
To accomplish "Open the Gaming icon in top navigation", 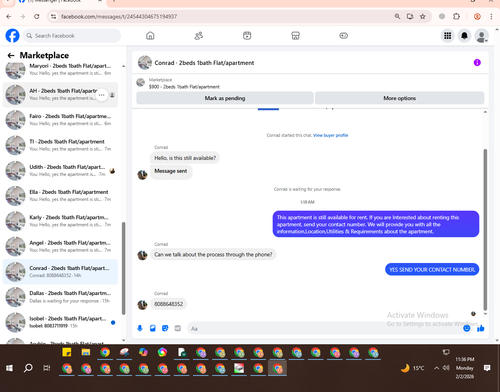I will (x=344, y=36).
